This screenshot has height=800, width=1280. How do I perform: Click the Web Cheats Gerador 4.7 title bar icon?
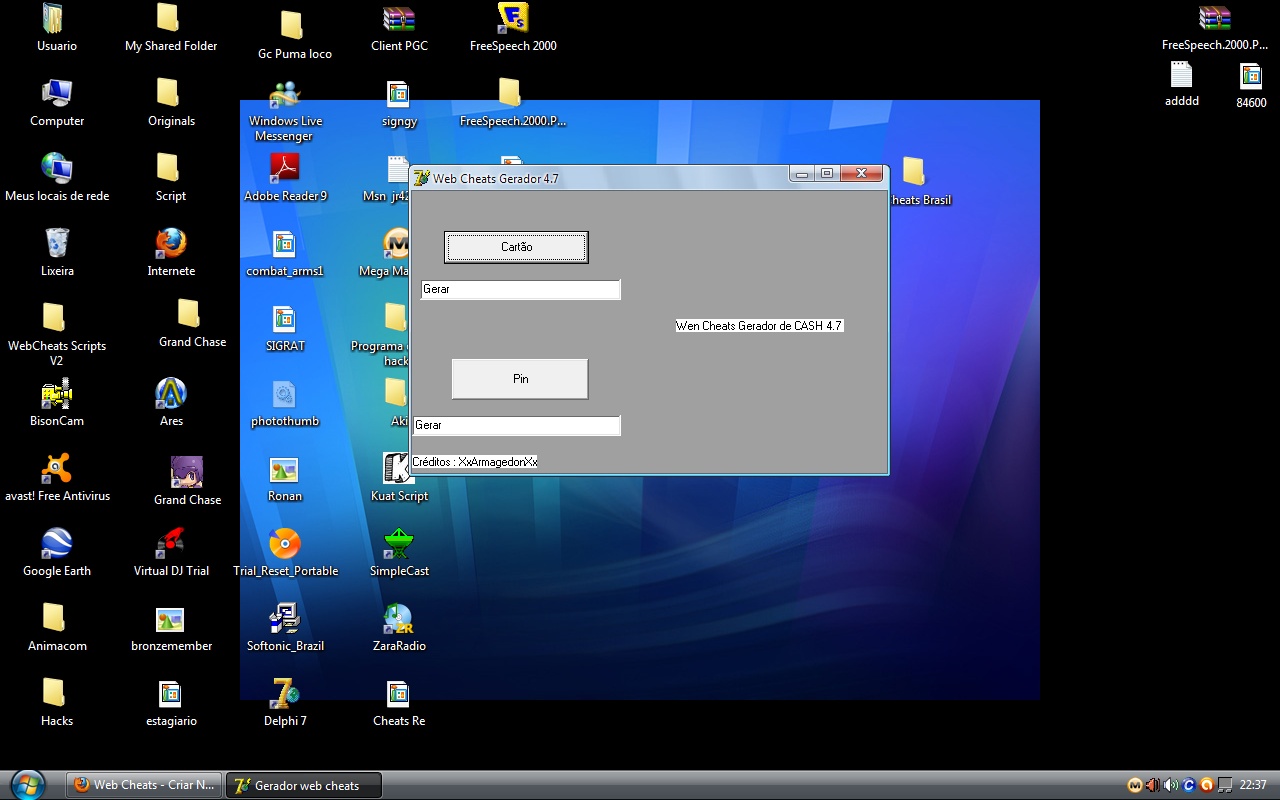(422, 178)
